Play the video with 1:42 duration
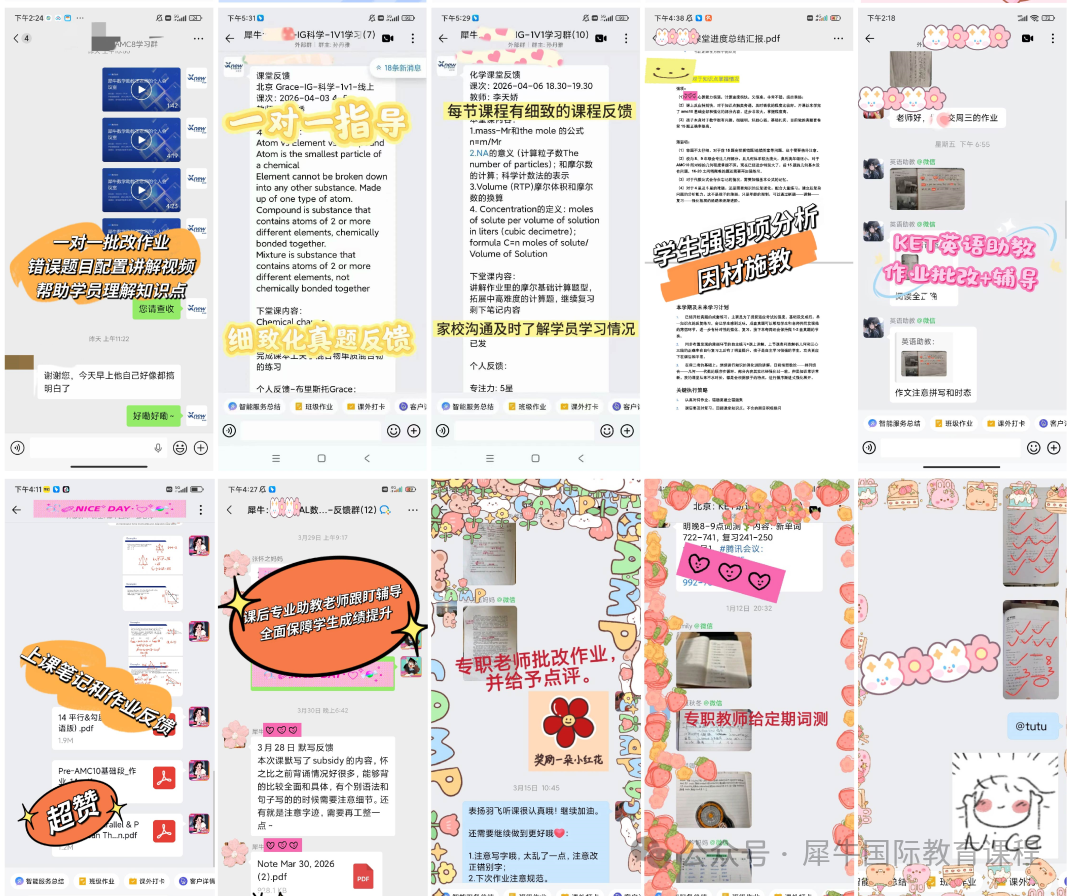This screenshot has width=1074, height=896. (x=141, y=89)
